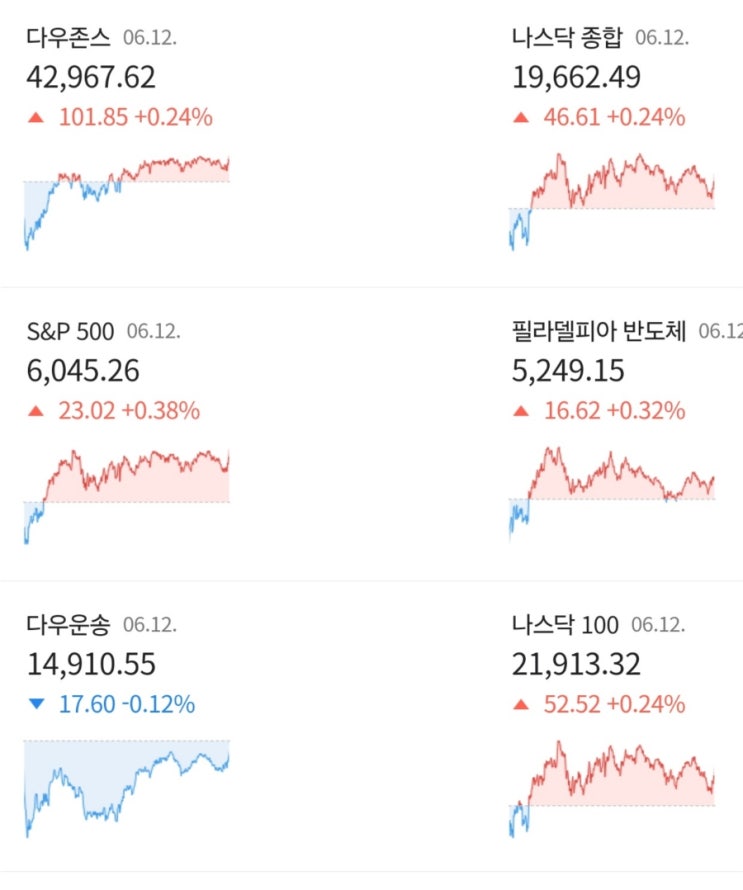View the 나스닥 종합 intraday mini chart
The width and height of the screenshot is (743, 890).
(612, 200)
